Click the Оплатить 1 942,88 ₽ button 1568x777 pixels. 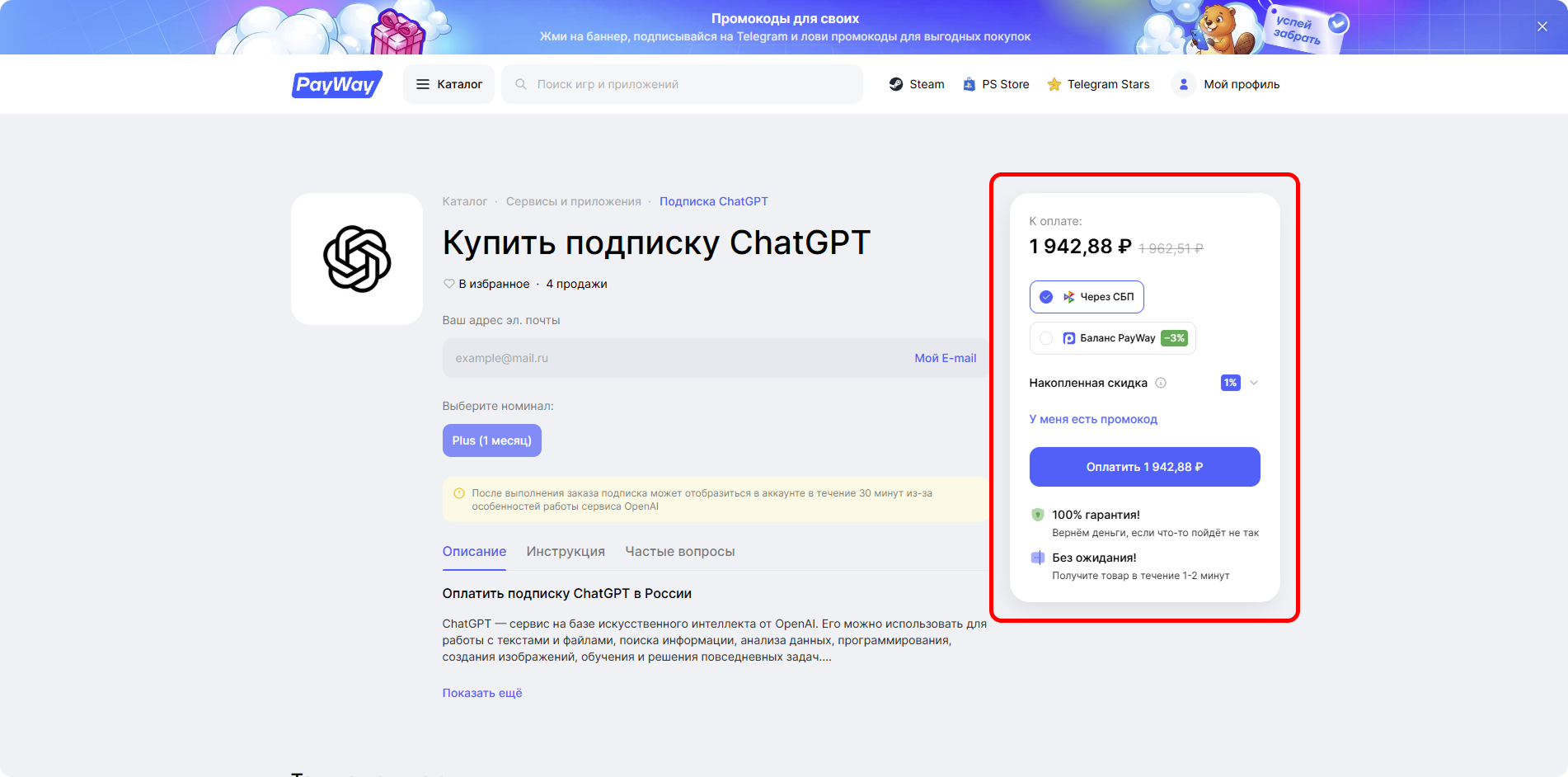click(1144, 467)
